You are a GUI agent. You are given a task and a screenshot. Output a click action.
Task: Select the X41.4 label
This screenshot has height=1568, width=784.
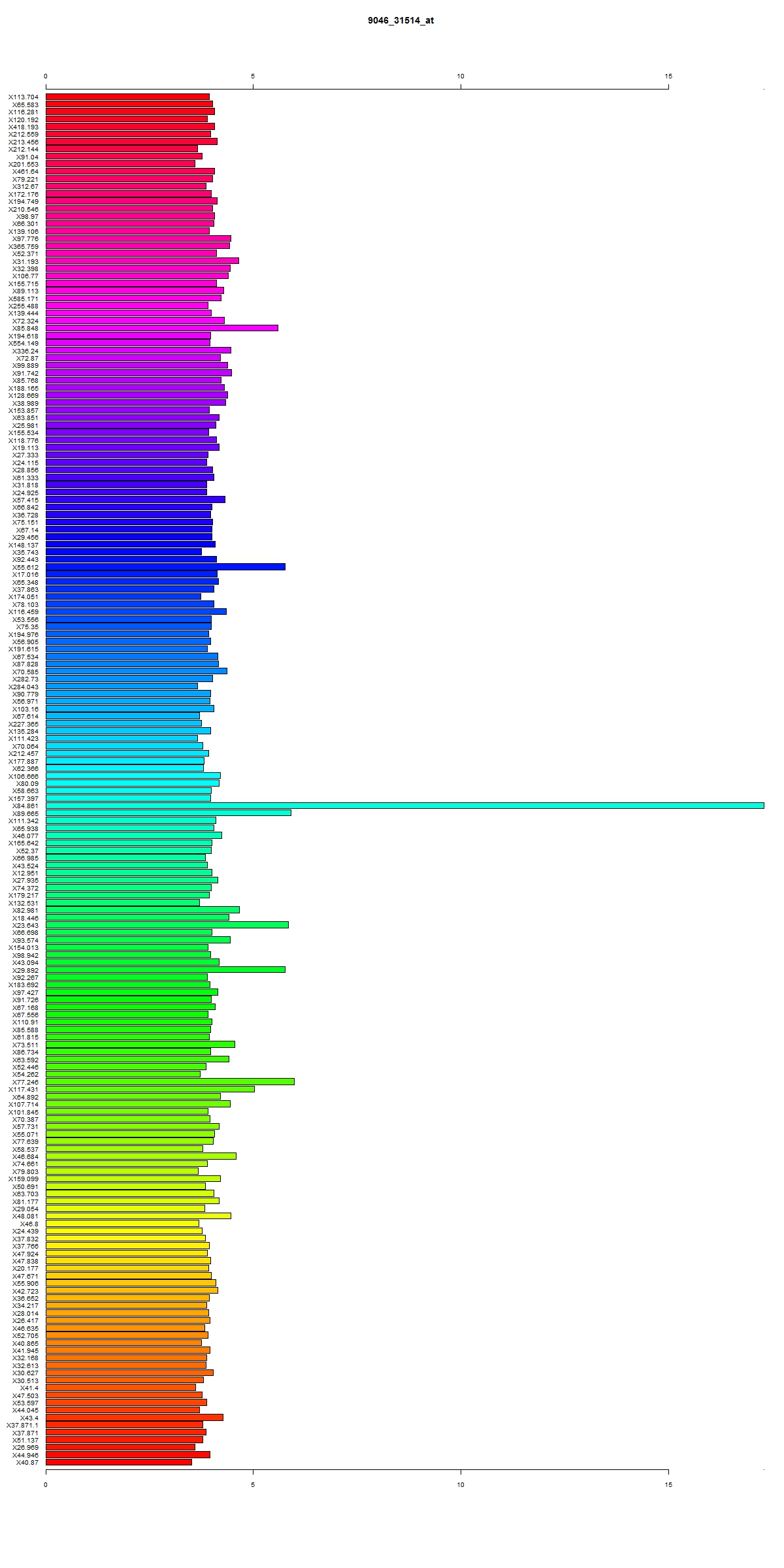(x=29, y=1388)
